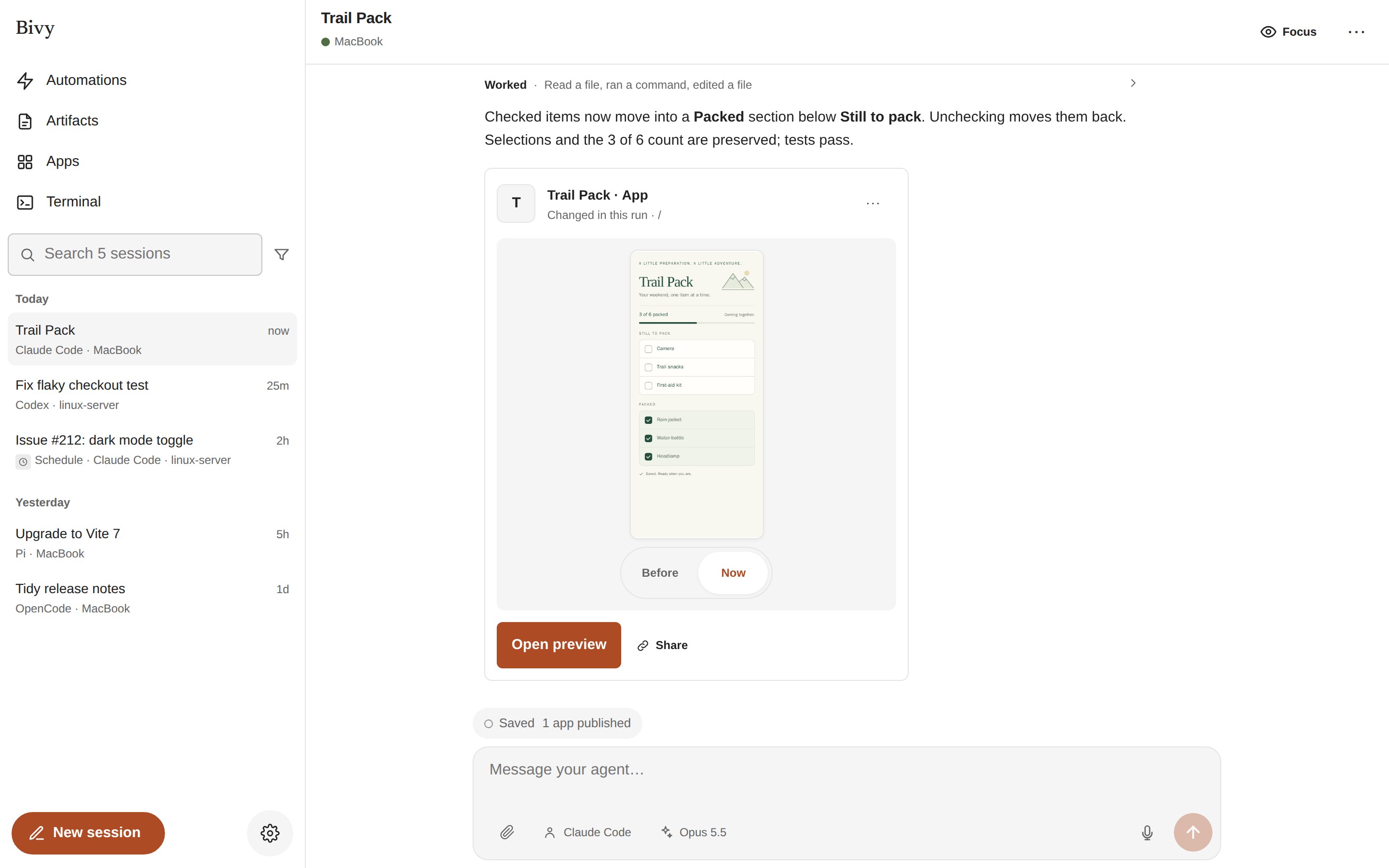The width and height of the screenshot is (1389, 868).
Task: Click the session filter funnel icon
Action: [x=281, y=254]
